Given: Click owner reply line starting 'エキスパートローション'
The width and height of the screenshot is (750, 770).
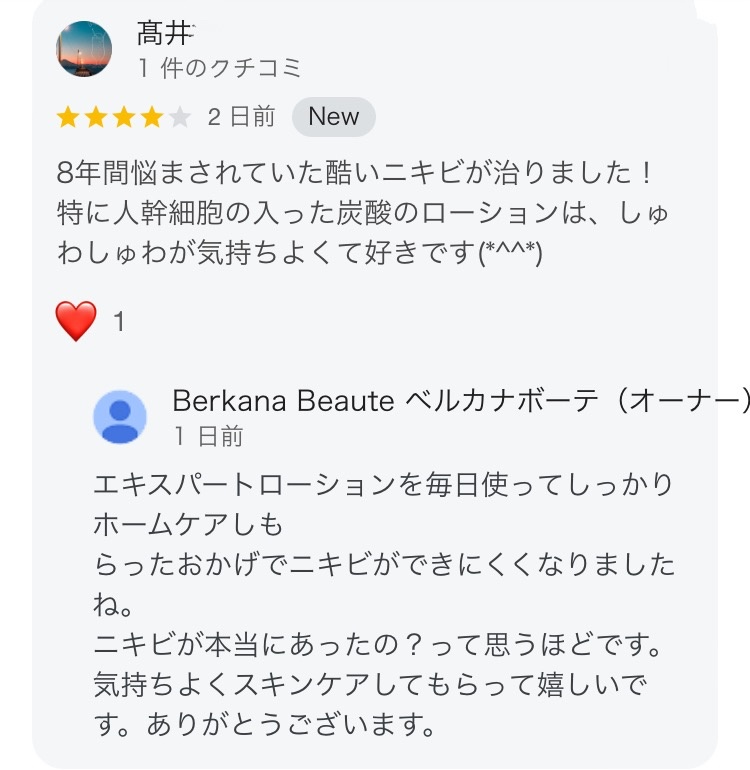Looking at the screenshot, I should coord(383,485).
